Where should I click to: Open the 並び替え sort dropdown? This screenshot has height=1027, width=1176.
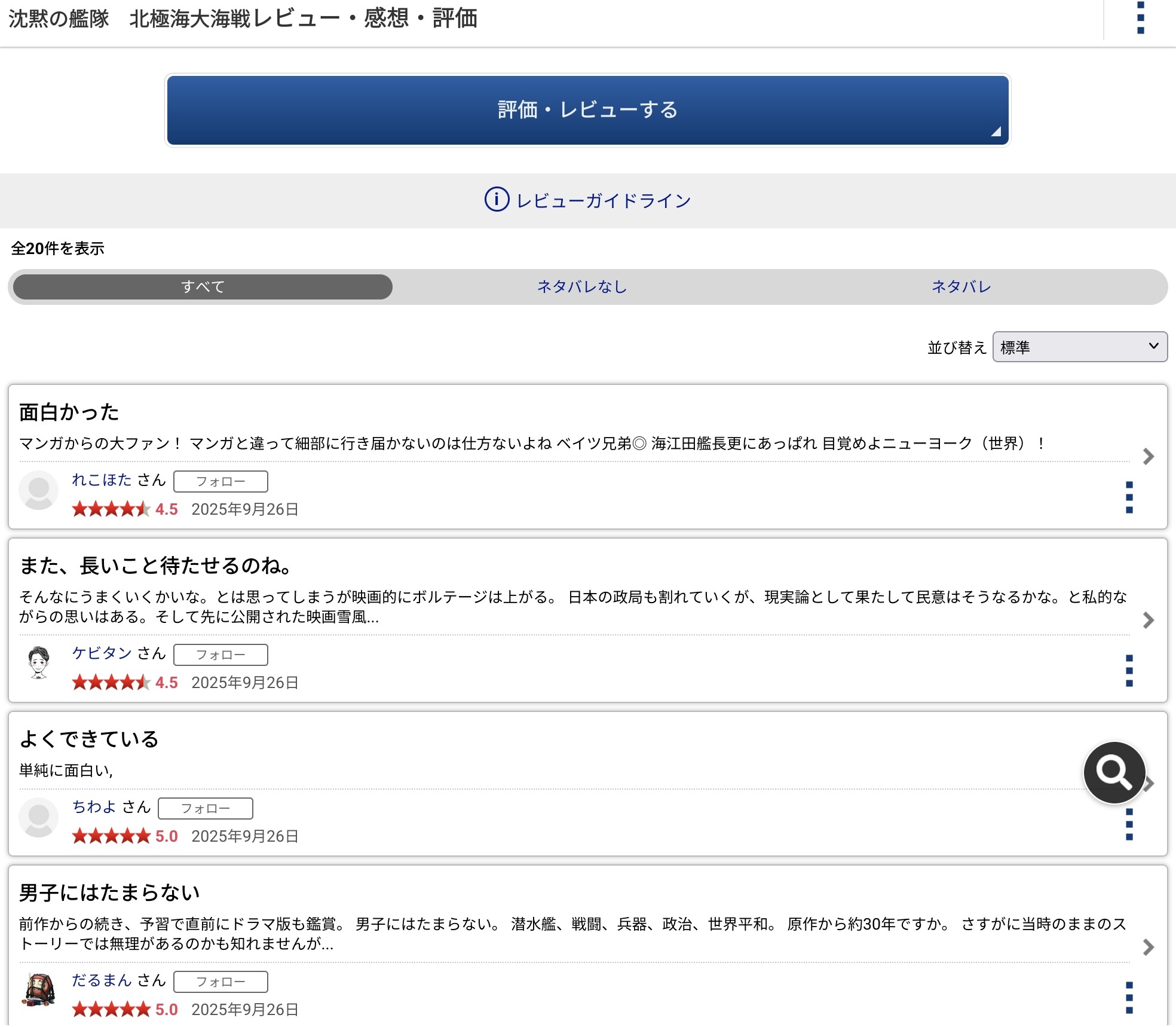(1079, 347)
